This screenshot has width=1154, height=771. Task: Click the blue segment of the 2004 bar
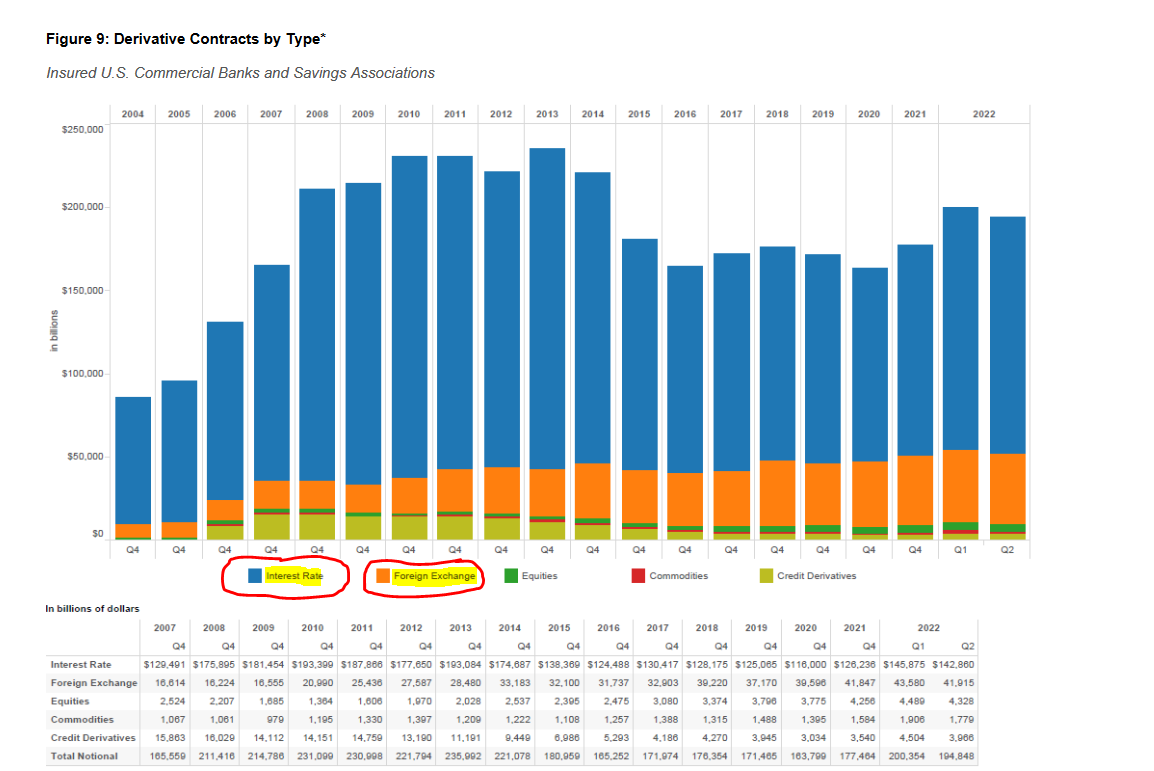tap(133, 461)
